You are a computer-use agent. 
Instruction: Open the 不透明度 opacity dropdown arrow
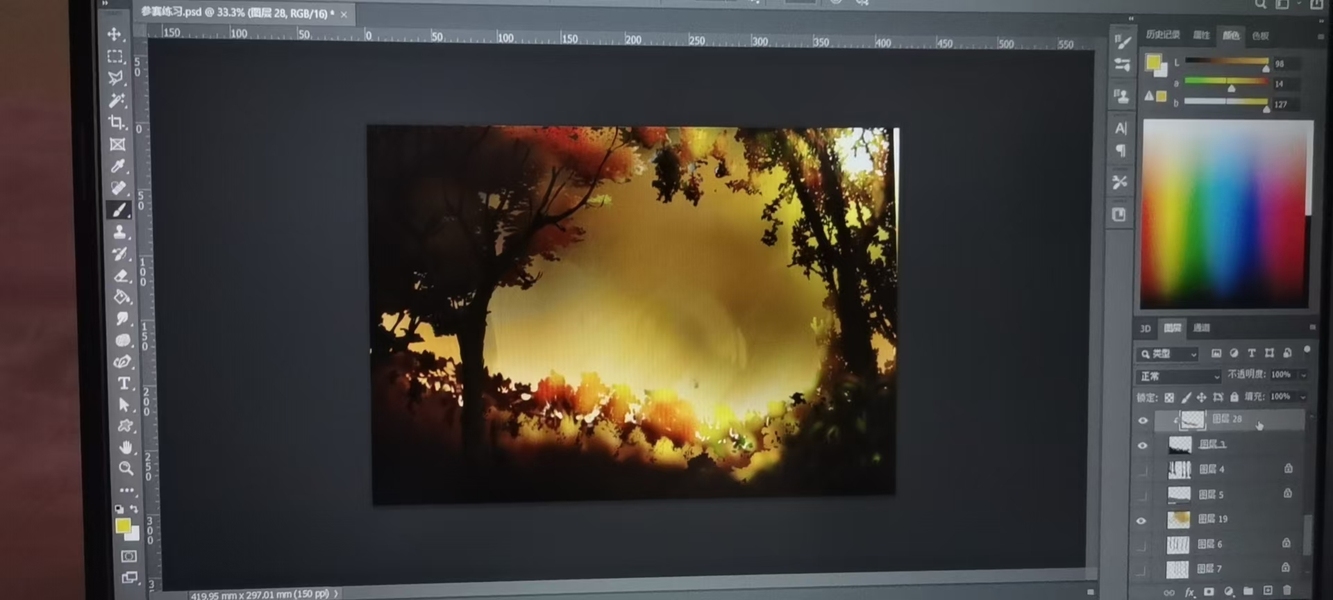[1303, 374]
